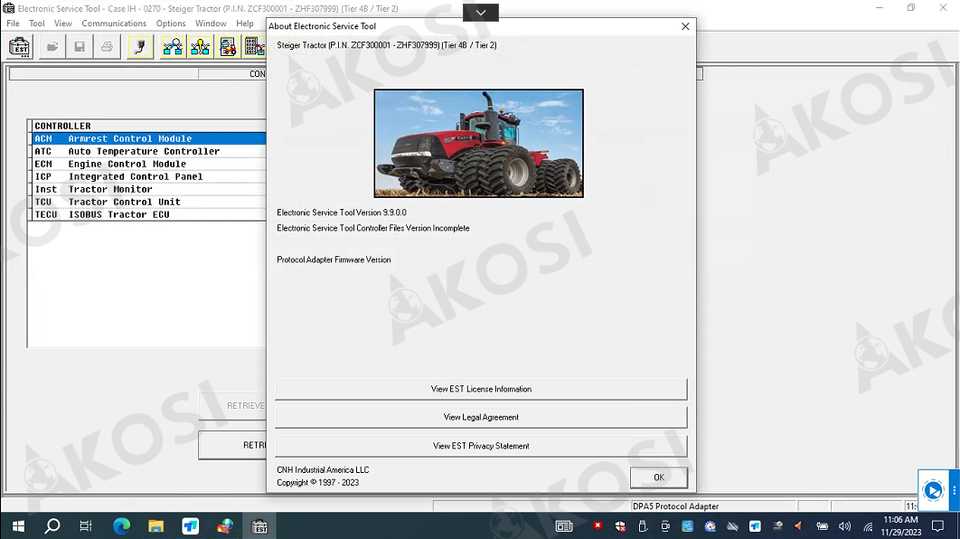This screenshot has height=539, width=960.
Task: Click View Legal Agreement button
Action: click(x=481, y=417)
